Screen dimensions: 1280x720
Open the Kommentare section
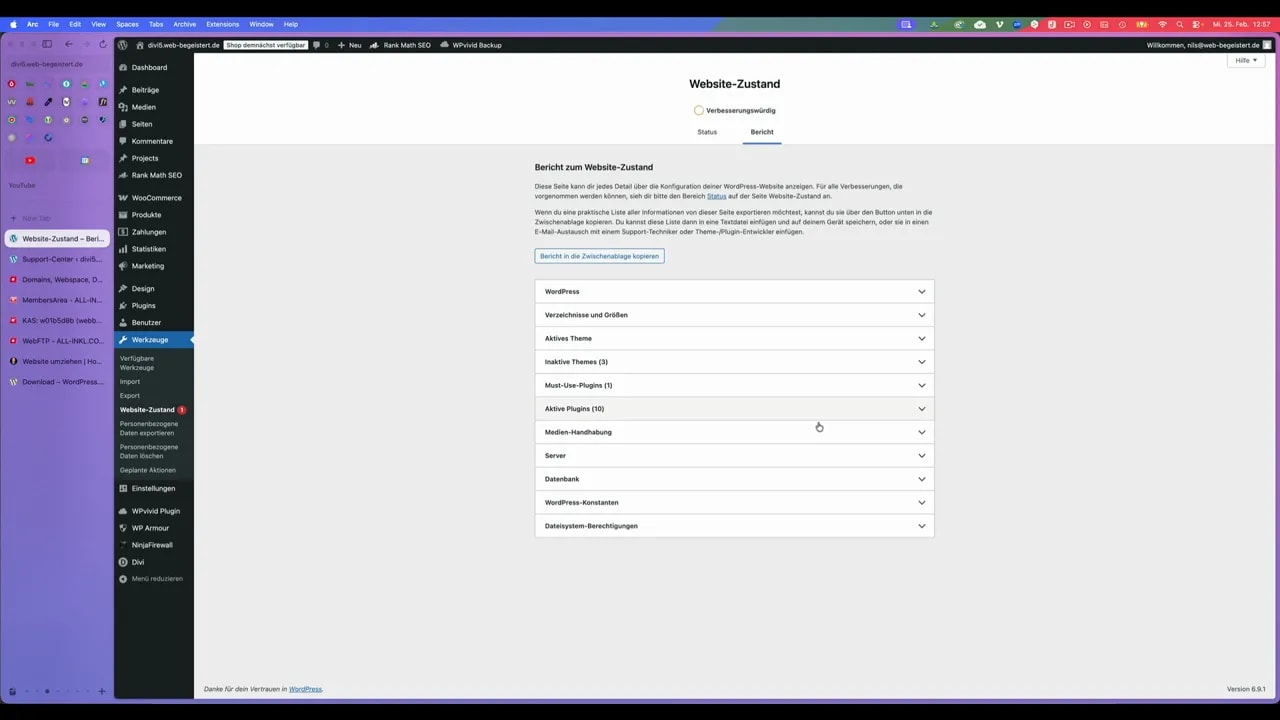pyautogui.click(x=152, y=141)
